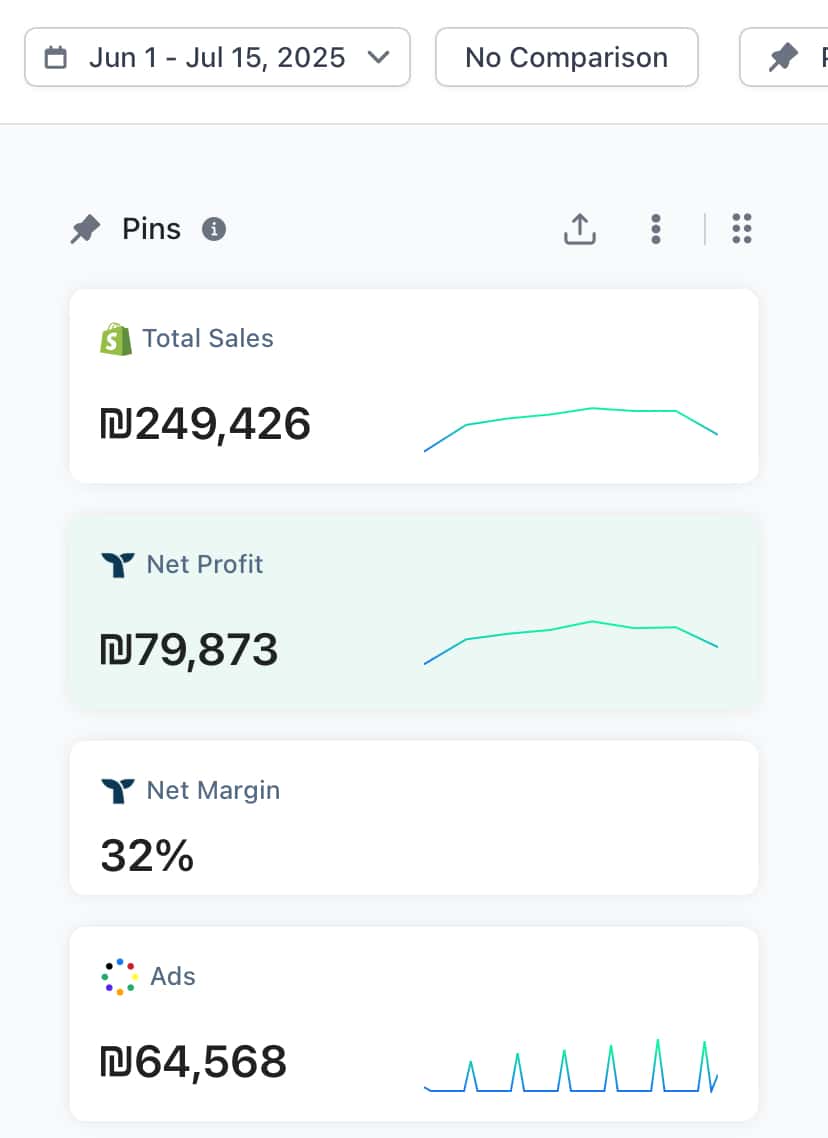The width and height of the screenshot is (828, 1138).
Task: Click the whale icon on Net Margin
Action: click(x=118, y=791)
